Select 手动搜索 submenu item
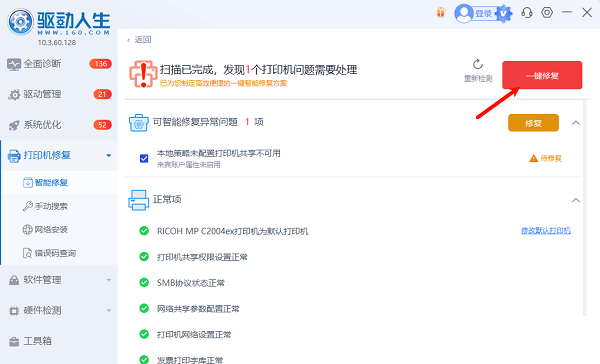 coord(60,206)
